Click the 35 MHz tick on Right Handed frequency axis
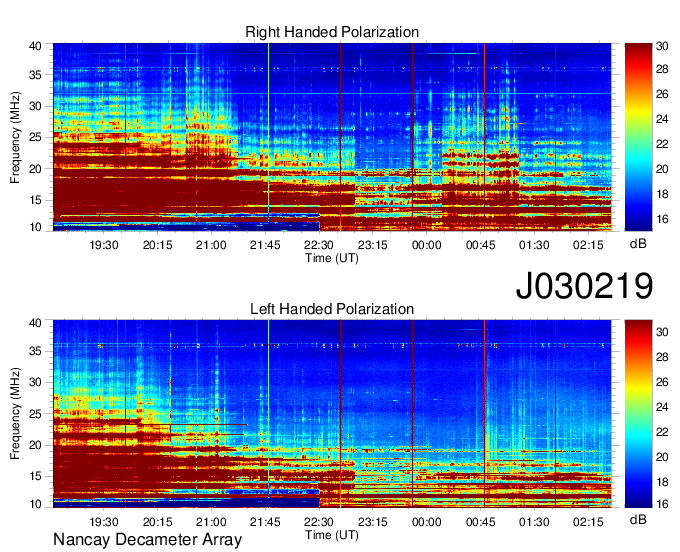The image size is (680, 552). (35, 75)
